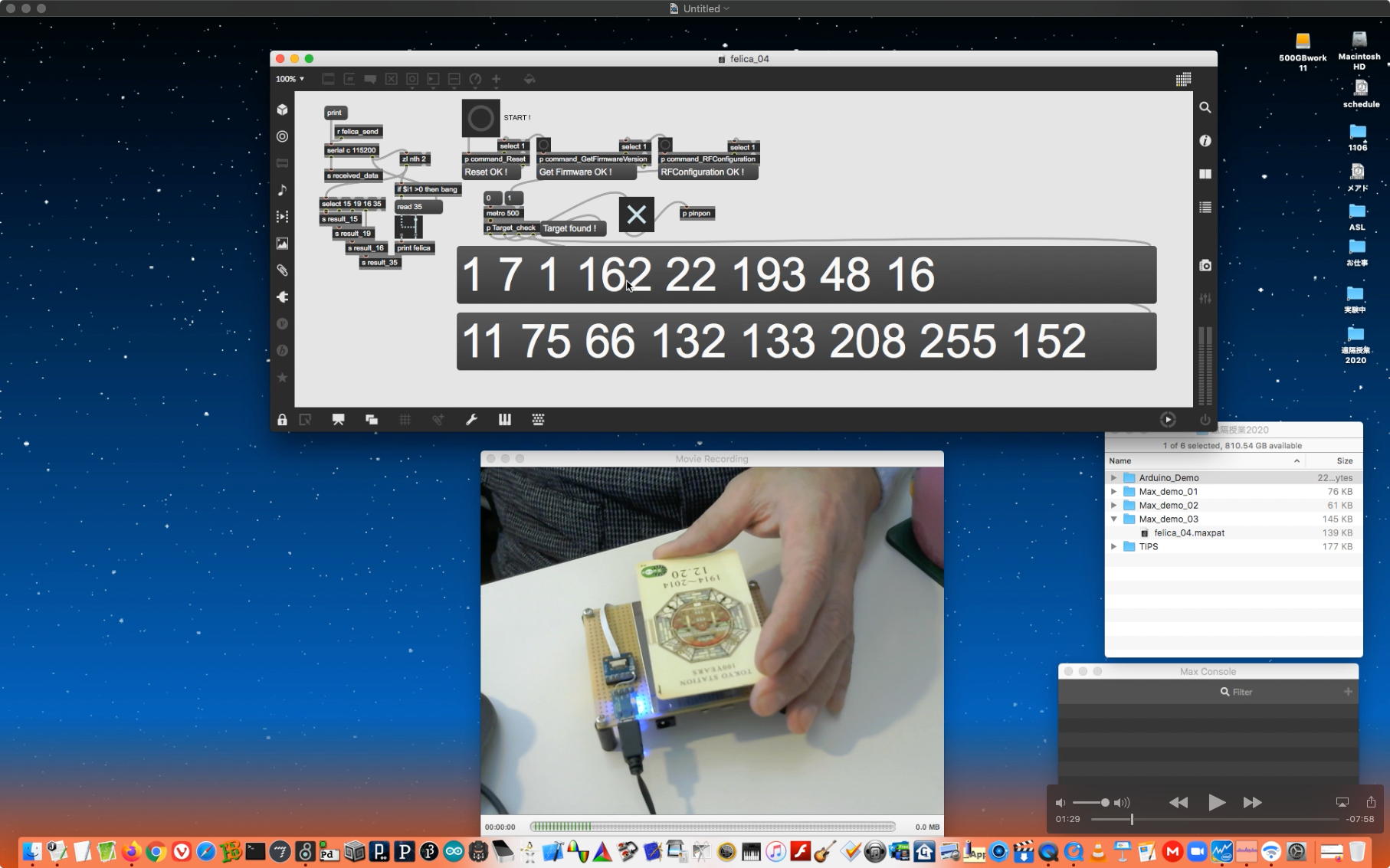
Task: Open the AirPlay icon in player overlay
Action: (1342, 802)
